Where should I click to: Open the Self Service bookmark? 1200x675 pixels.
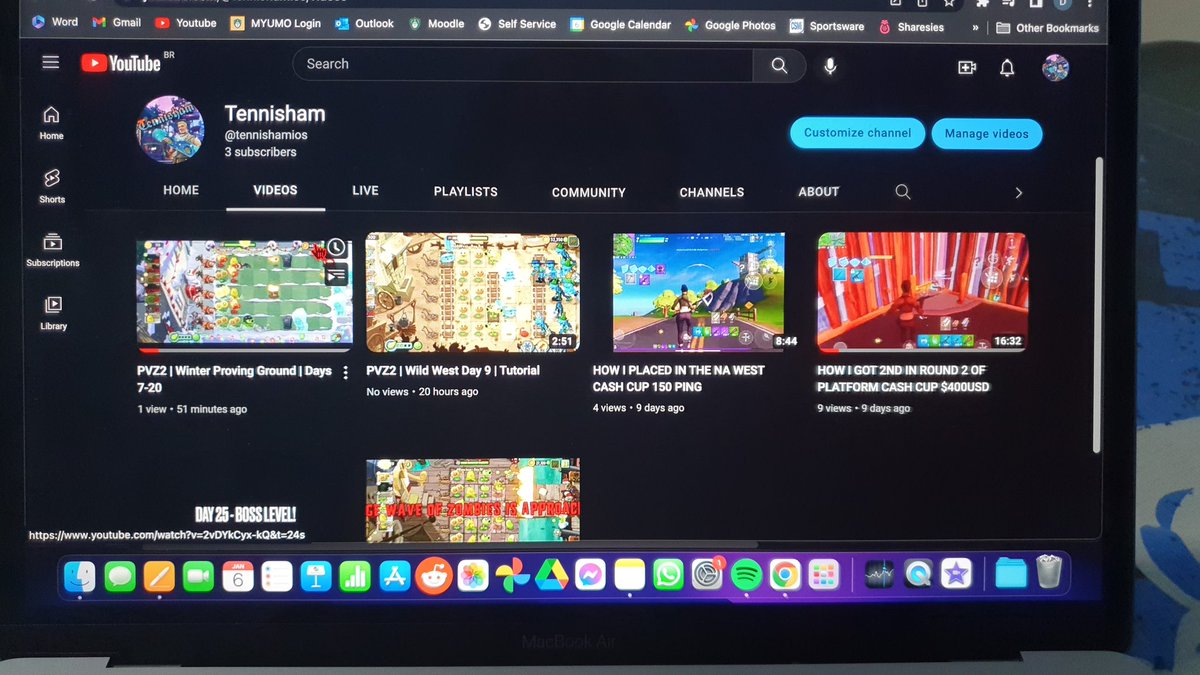pyautogui.click(x=517, y=24)
